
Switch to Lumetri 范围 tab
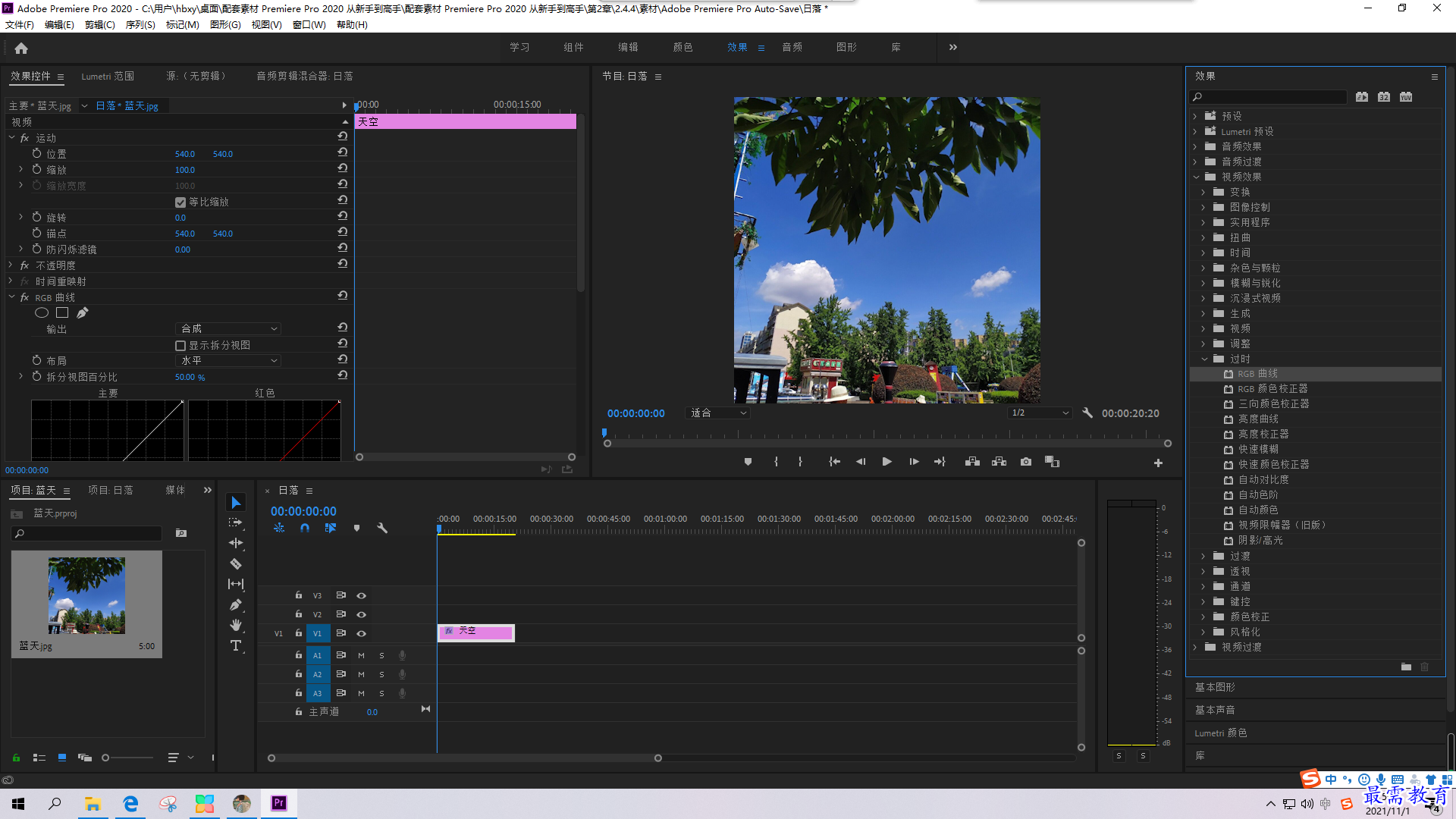pyautogui.click(x=108, y=77)
